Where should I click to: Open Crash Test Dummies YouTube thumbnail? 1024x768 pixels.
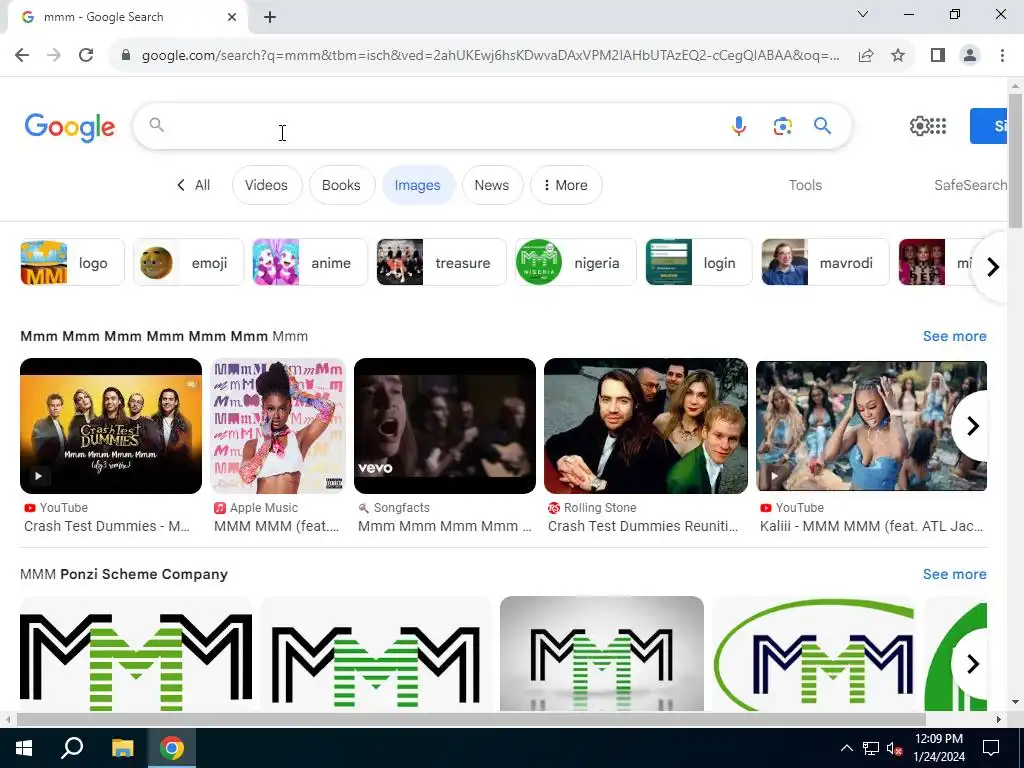(x=111, y=426)
